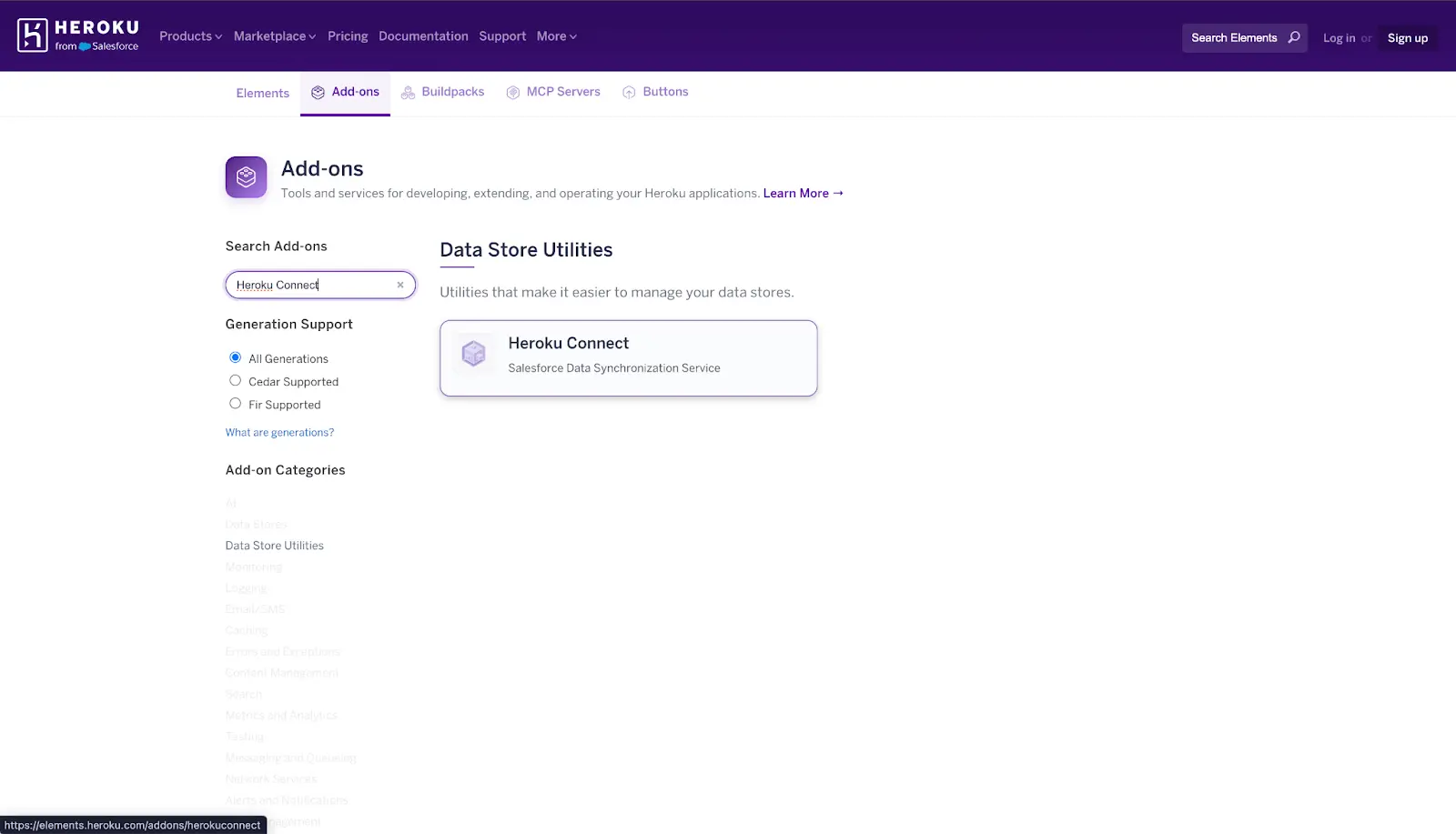Clear the search with the x icon
The width and height of the screenshot is (1456, 834).
pyautogui.click(x=399, y=285)
